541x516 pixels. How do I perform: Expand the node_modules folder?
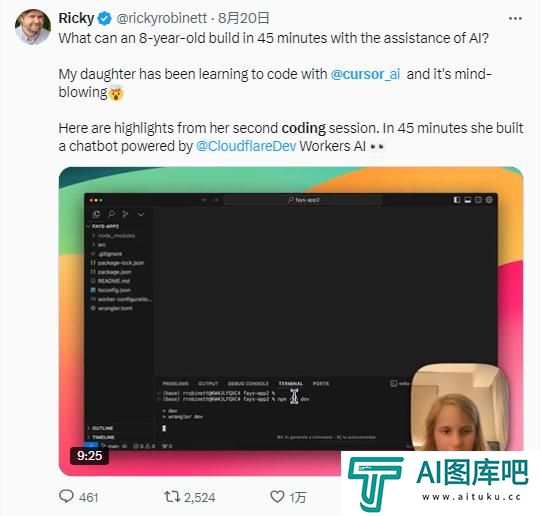tap(113, 236)
